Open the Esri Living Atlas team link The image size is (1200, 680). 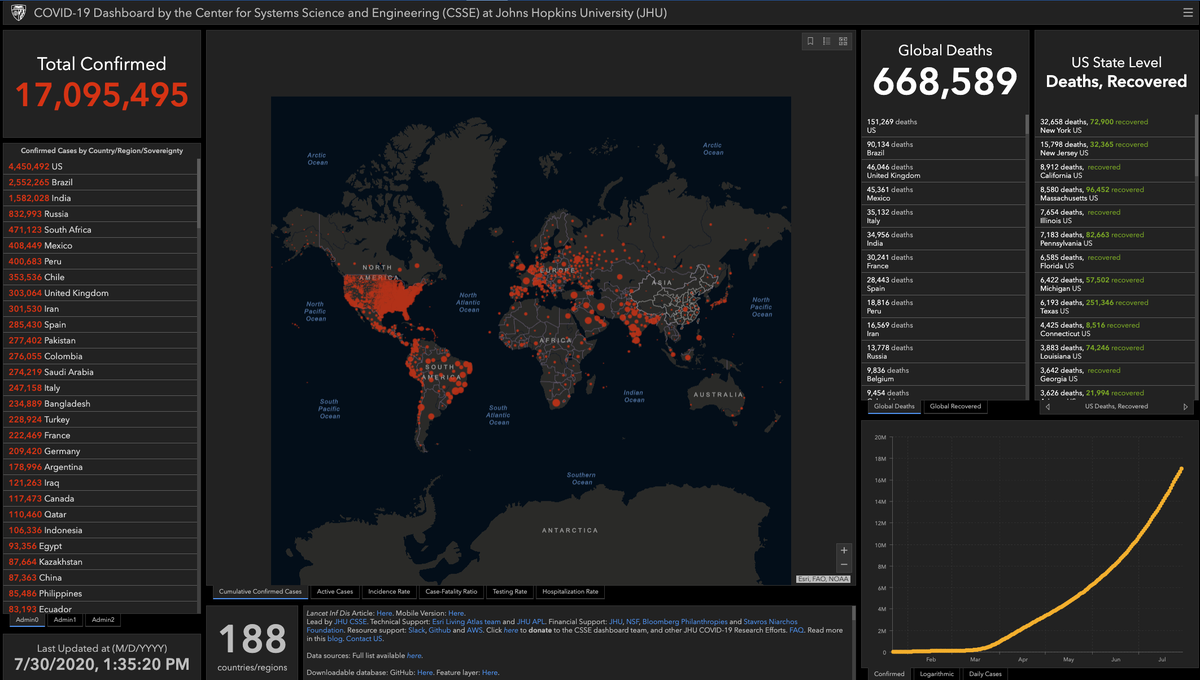[467, 622]
